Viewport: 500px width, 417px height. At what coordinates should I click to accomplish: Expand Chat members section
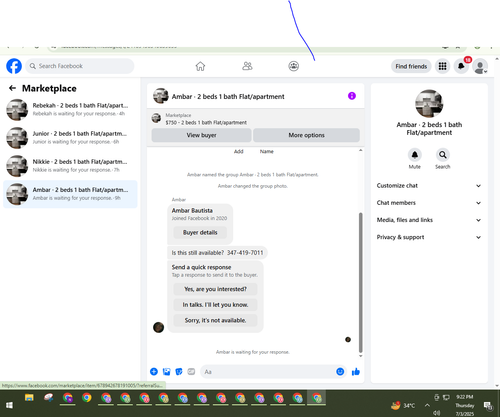pyautogui.click(x=429, y=203)
